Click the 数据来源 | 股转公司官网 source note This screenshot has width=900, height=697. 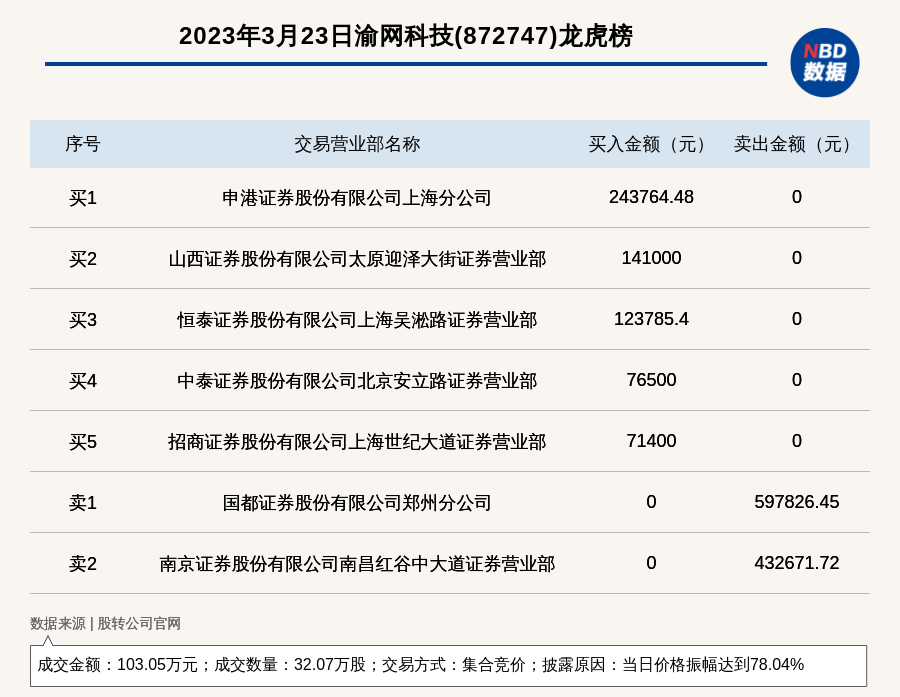pyautogui.click(x=105, y=624)
